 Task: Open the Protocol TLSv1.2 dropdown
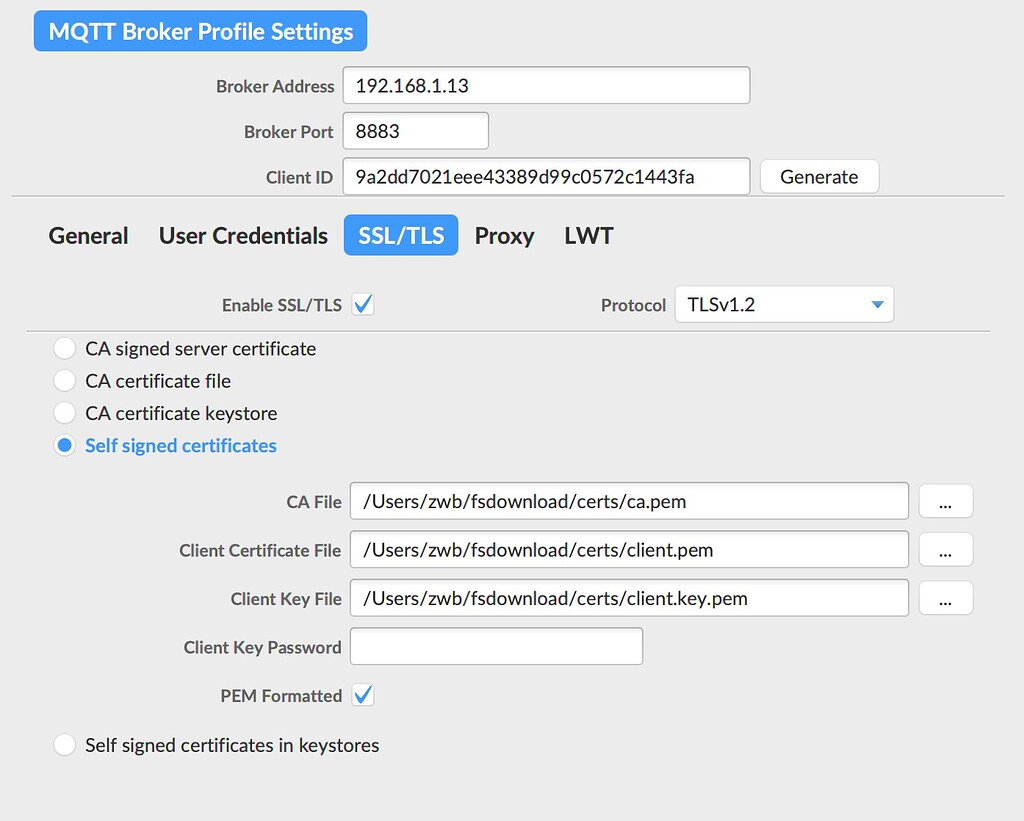pyautogui.click(x=784, y=305)
